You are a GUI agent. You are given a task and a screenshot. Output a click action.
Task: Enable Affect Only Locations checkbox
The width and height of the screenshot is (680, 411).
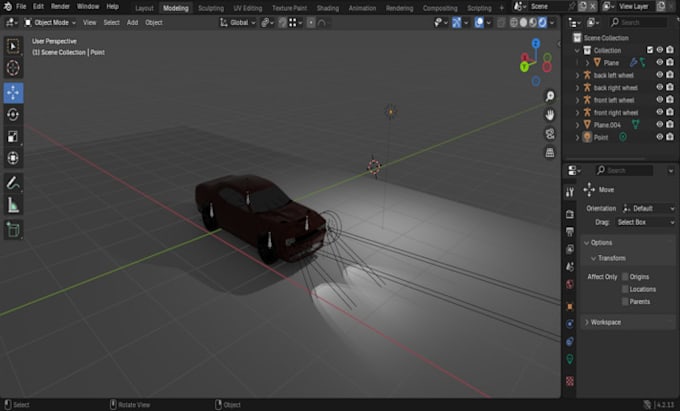(625, 289)
